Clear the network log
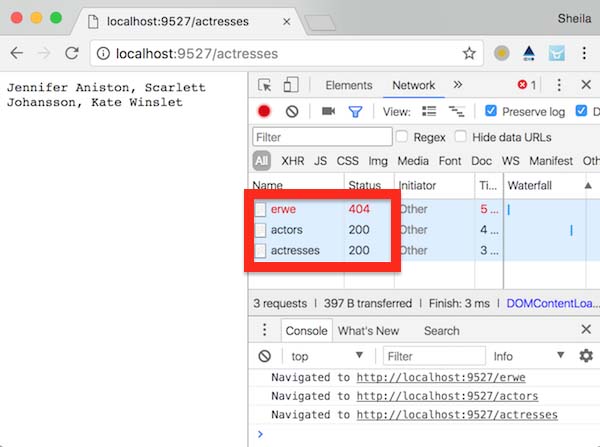 click(x=292, y=111)
